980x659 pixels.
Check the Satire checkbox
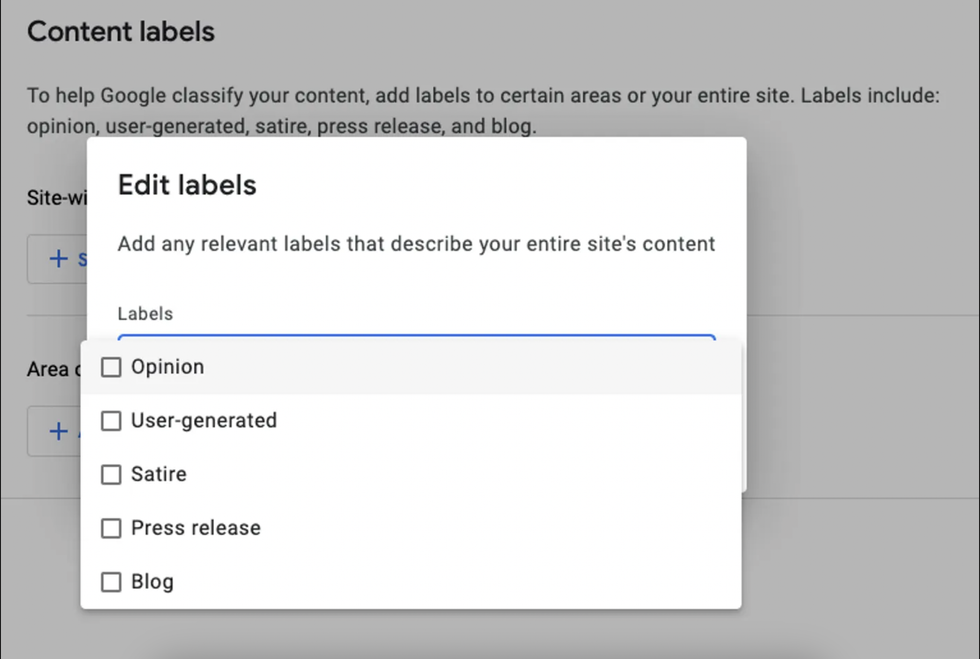pyautogui.click(x=111, y=474)
